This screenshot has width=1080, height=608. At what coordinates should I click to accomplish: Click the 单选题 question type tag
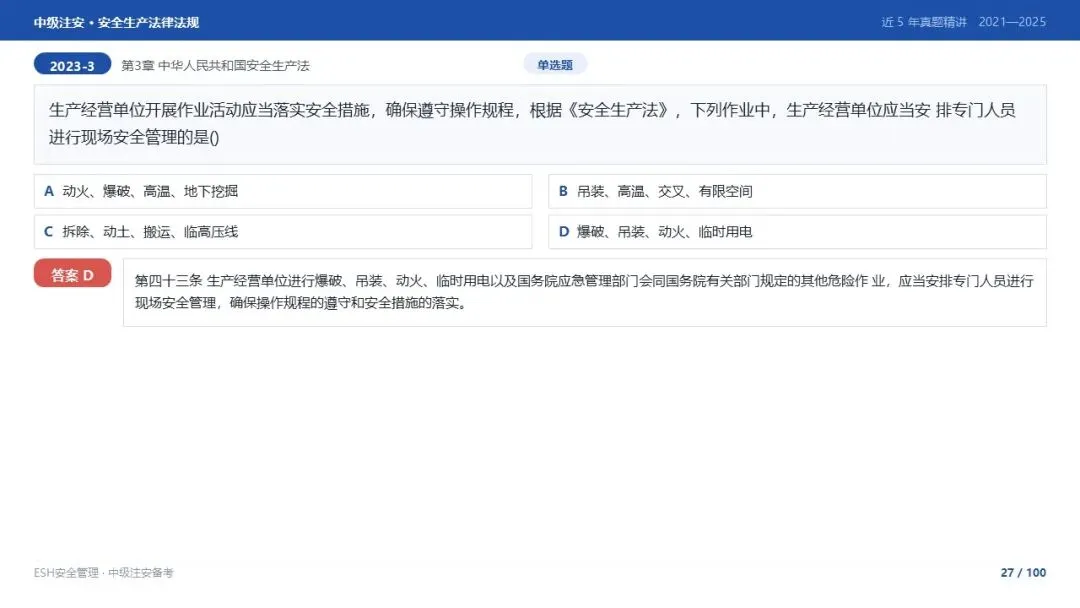(x=555, y=65)
